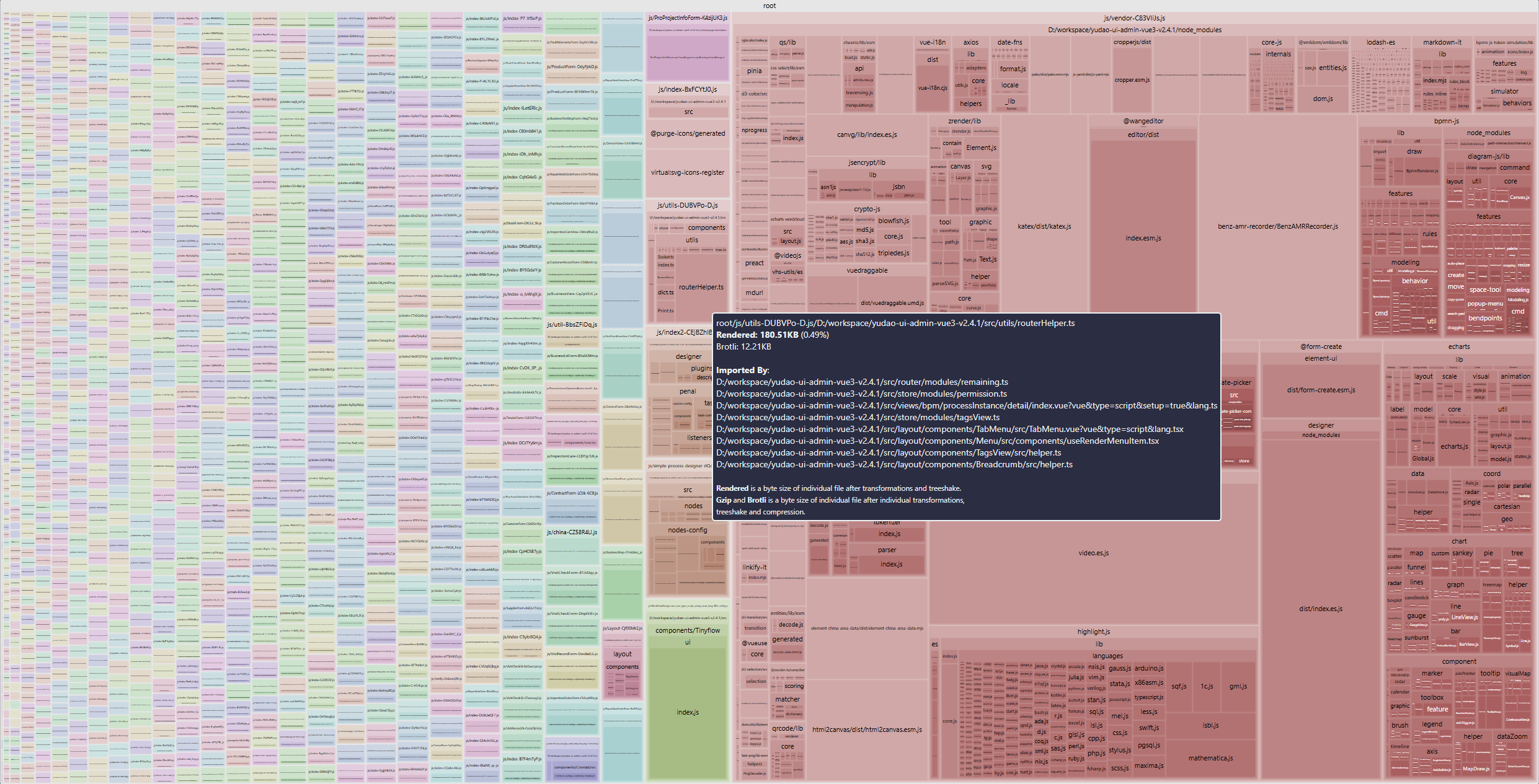Click the Tinyflow index.js green block
Viewport: 1539px width, 784px height.
pos(688,713)
